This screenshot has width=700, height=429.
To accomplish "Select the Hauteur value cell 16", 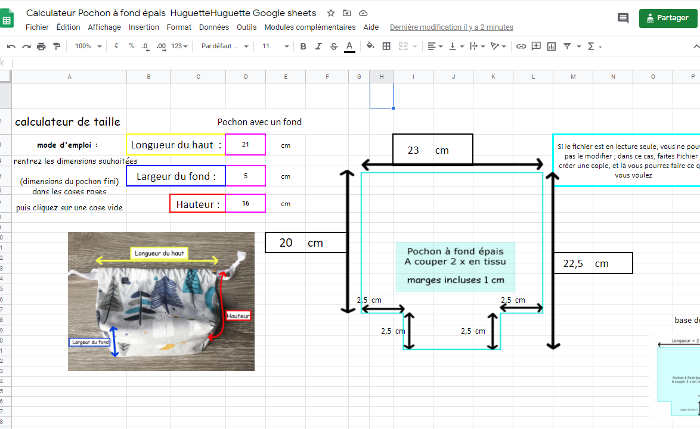I will coord(246,204).
